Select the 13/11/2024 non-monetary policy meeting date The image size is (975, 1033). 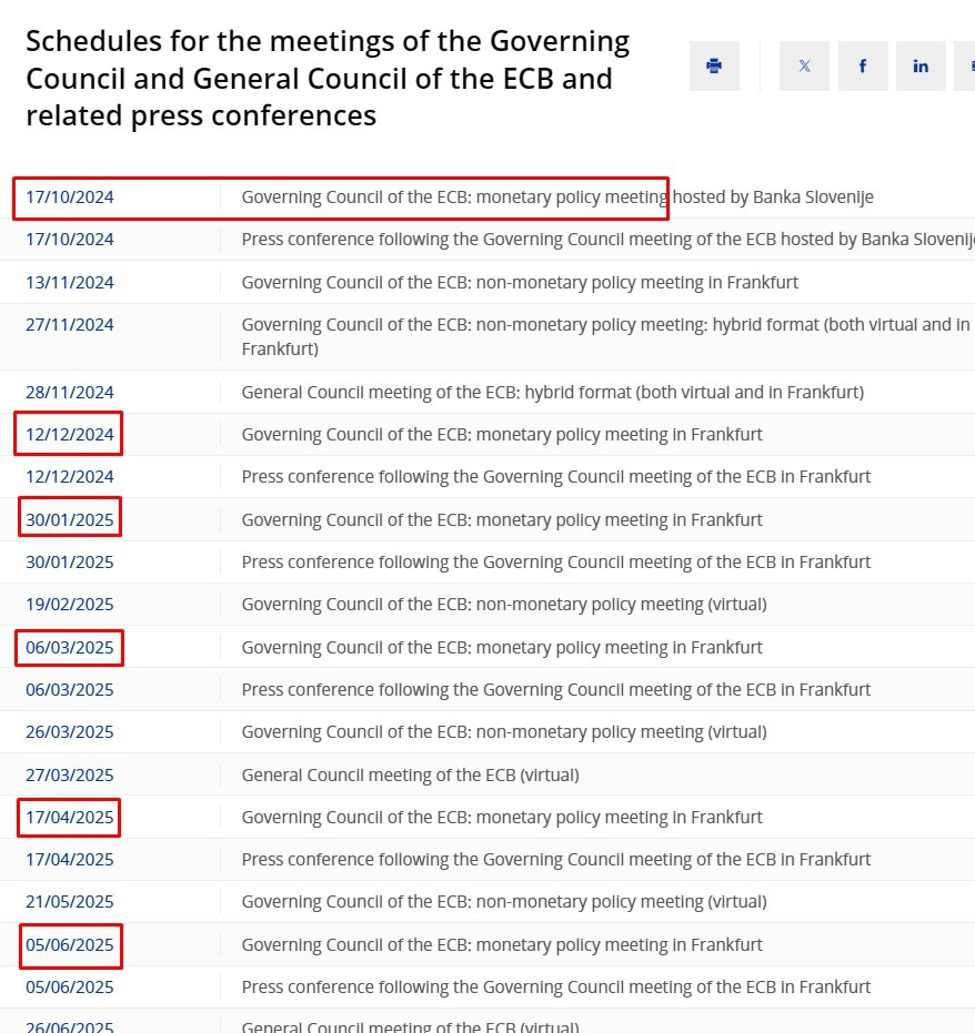tap(70, 282)
